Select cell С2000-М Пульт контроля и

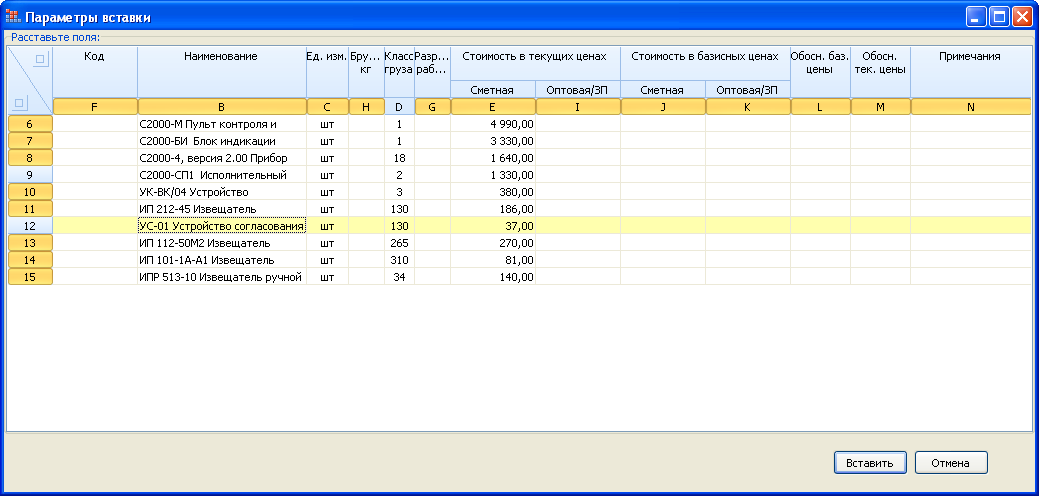tap(222, 124)
